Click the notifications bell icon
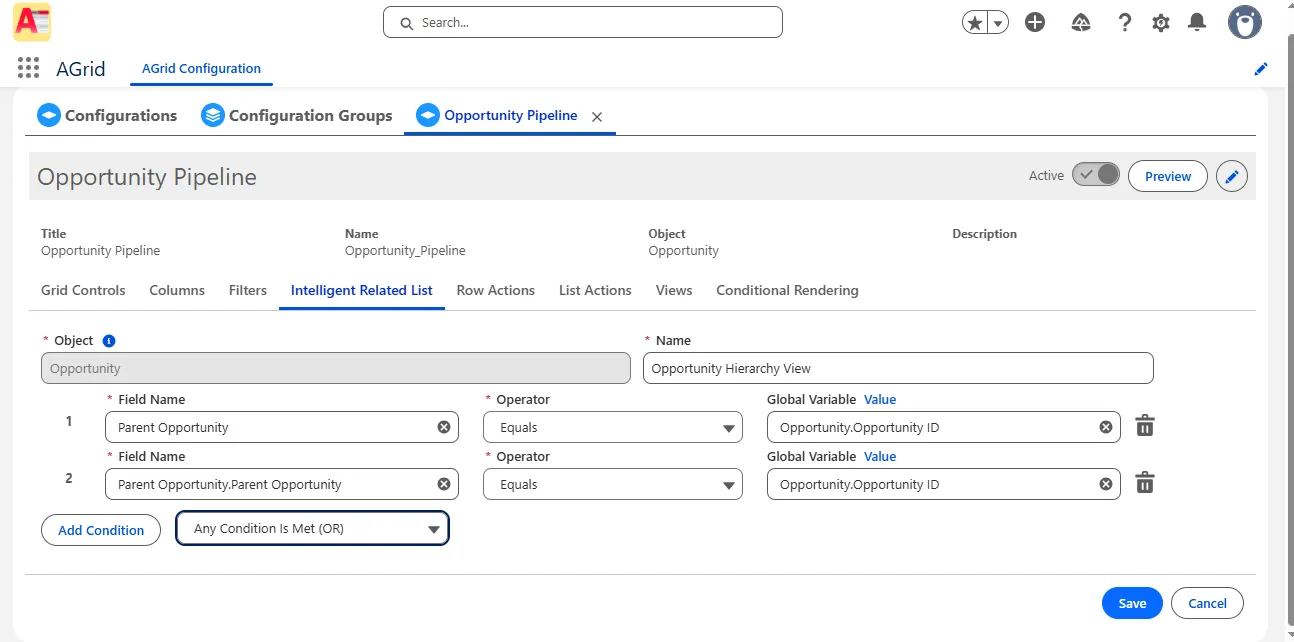The width and height of the screenshot is (1294, 642). pyautogui.click(x=1196, y=23)
